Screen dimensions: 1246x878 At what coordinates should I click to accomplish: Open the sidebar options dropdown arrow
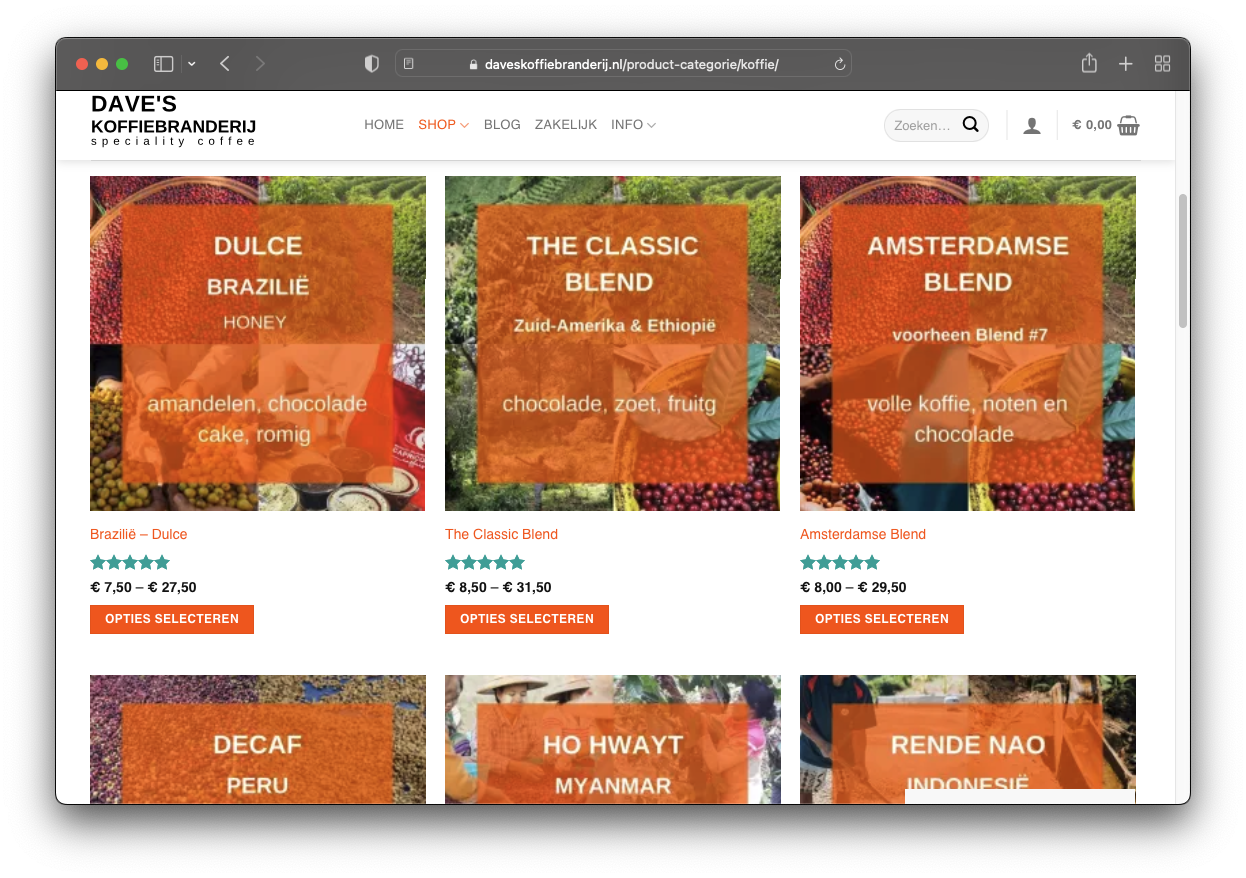192,64
